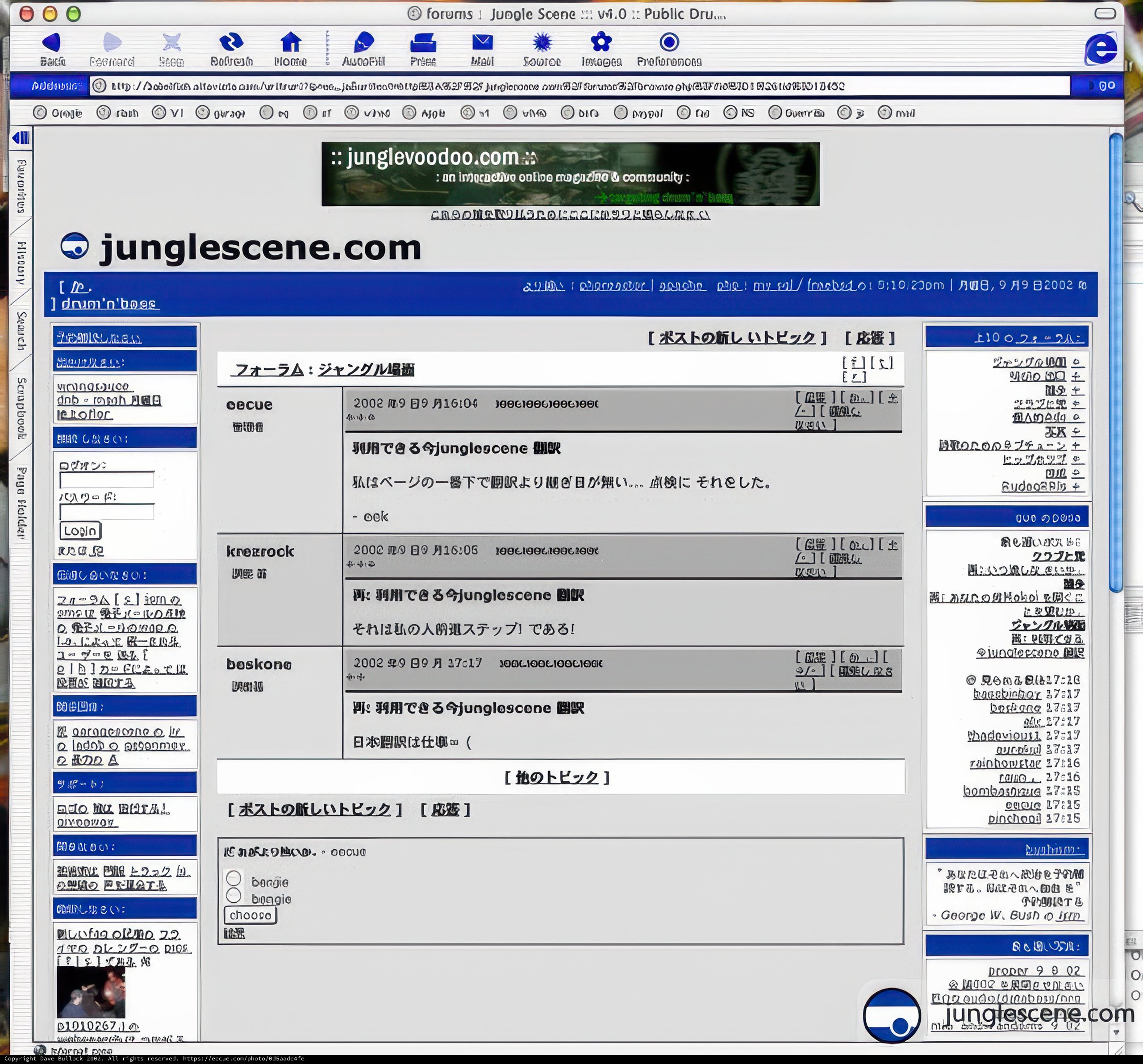Submit the poll with the choose button
This screenshot has height=1064, width=1143.
point(250,915)
